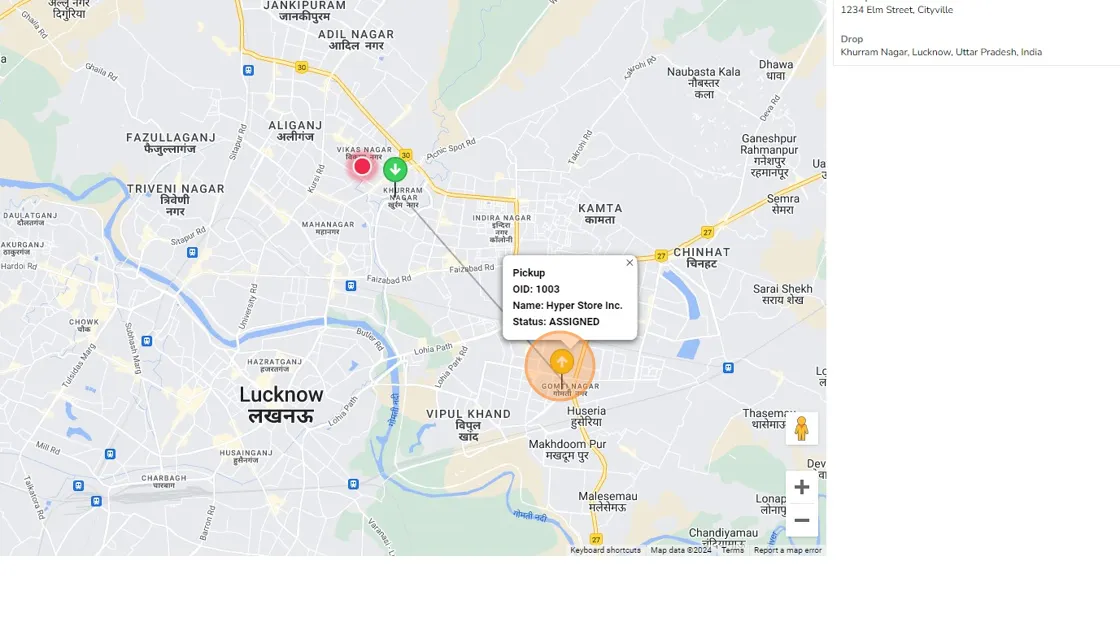Click the transit icon near Charbagh

click(96, 501)
